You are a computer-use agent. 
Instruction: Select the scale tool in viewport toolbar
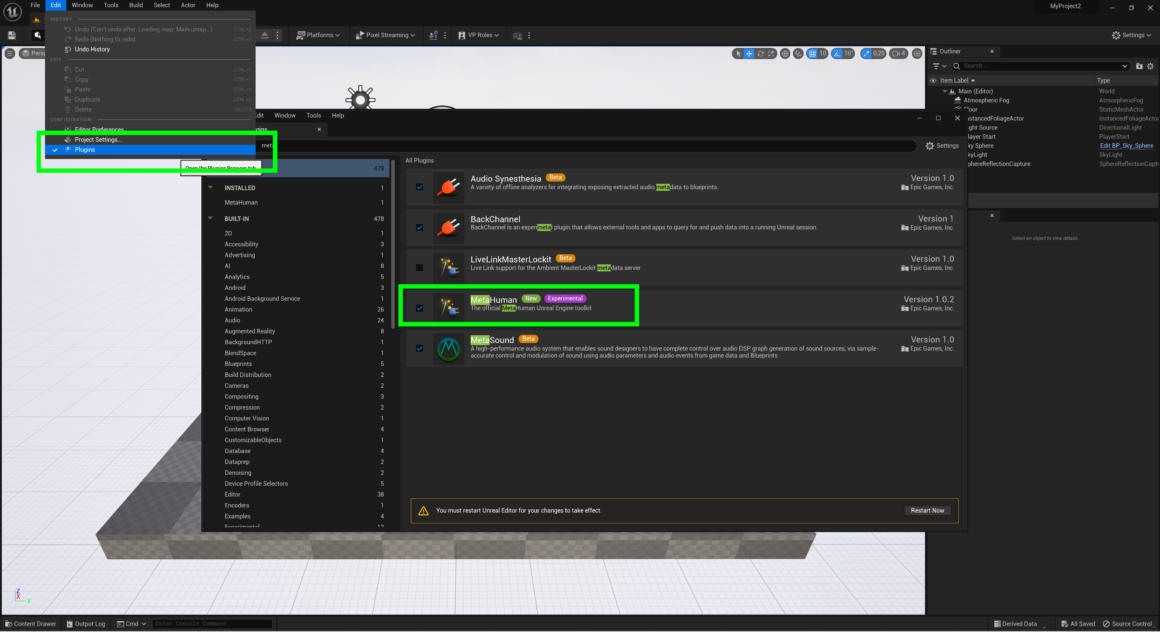771,53
